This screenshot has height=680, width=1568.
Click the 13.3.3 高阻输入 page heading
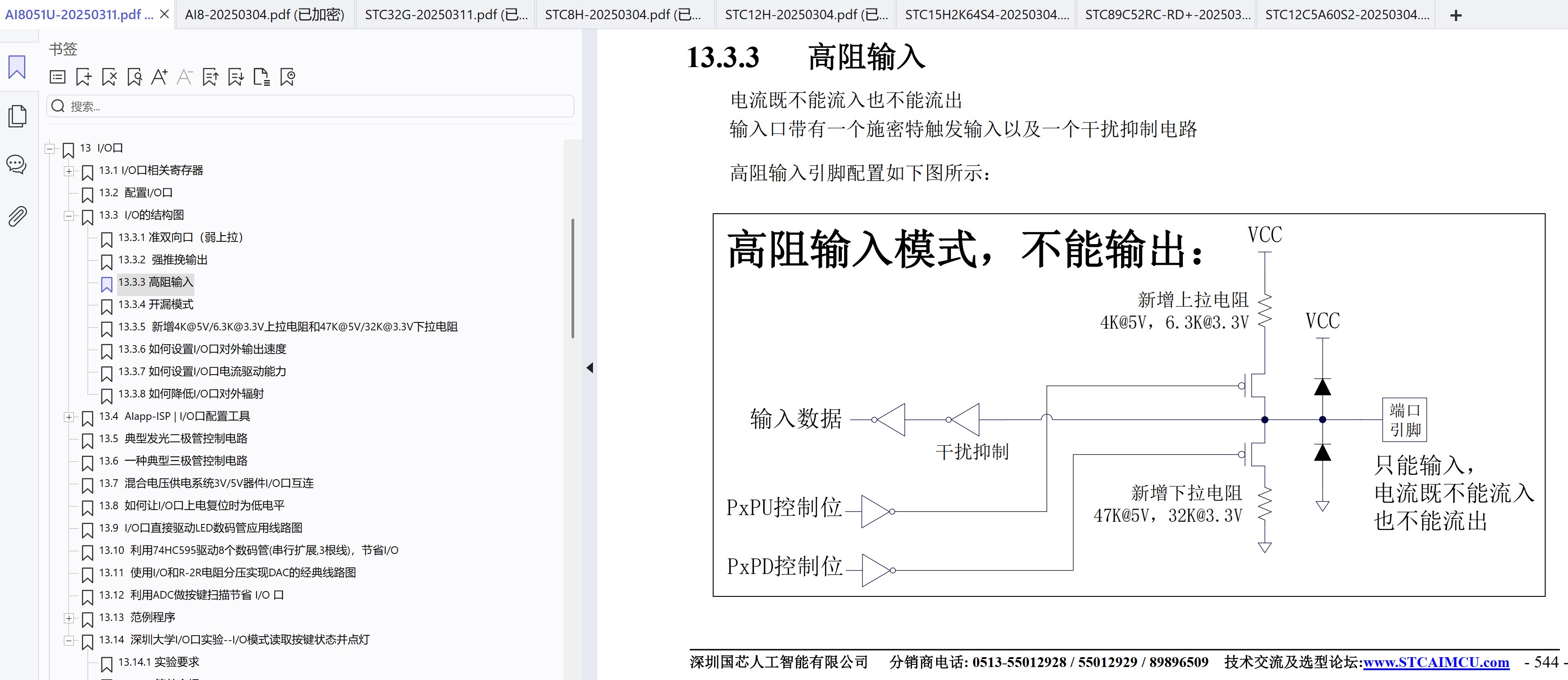tap(806, 57)
